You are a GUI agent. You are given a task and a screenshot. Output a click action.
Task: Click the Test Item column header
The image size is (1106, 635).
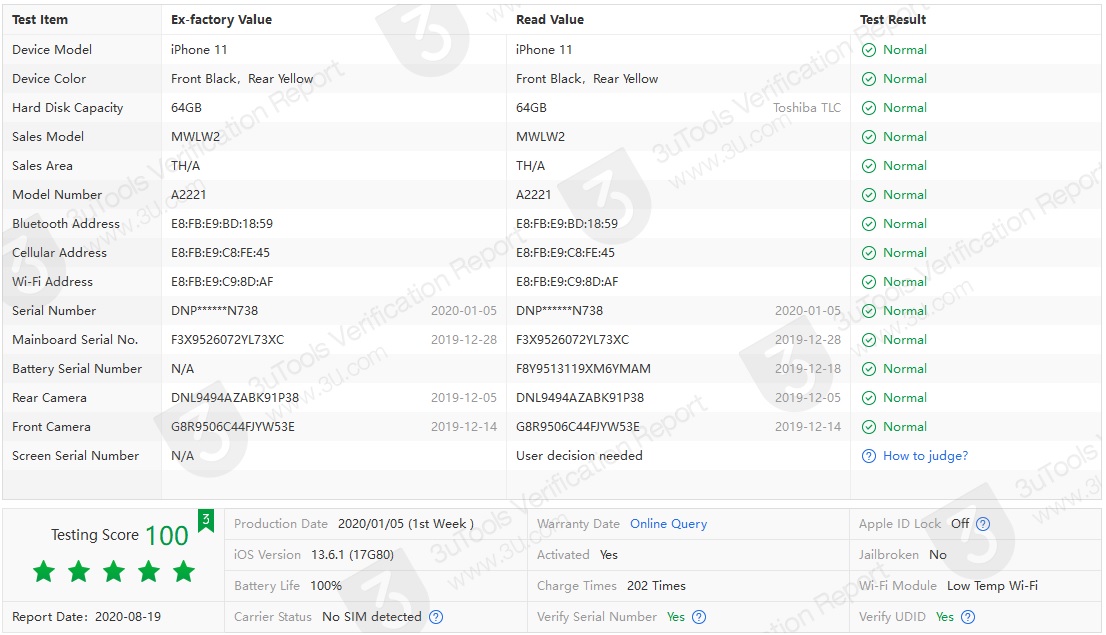[x=39, y=20]
